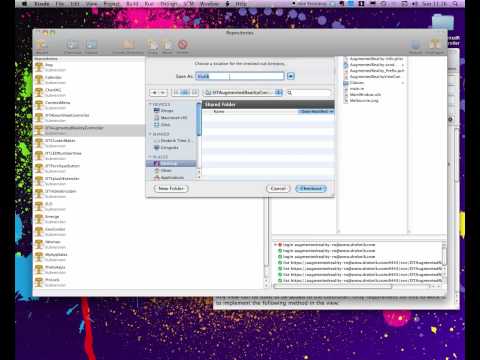Open the Apple menu
The height and width of the screenshot is (360, 480).
pos(24,4)
